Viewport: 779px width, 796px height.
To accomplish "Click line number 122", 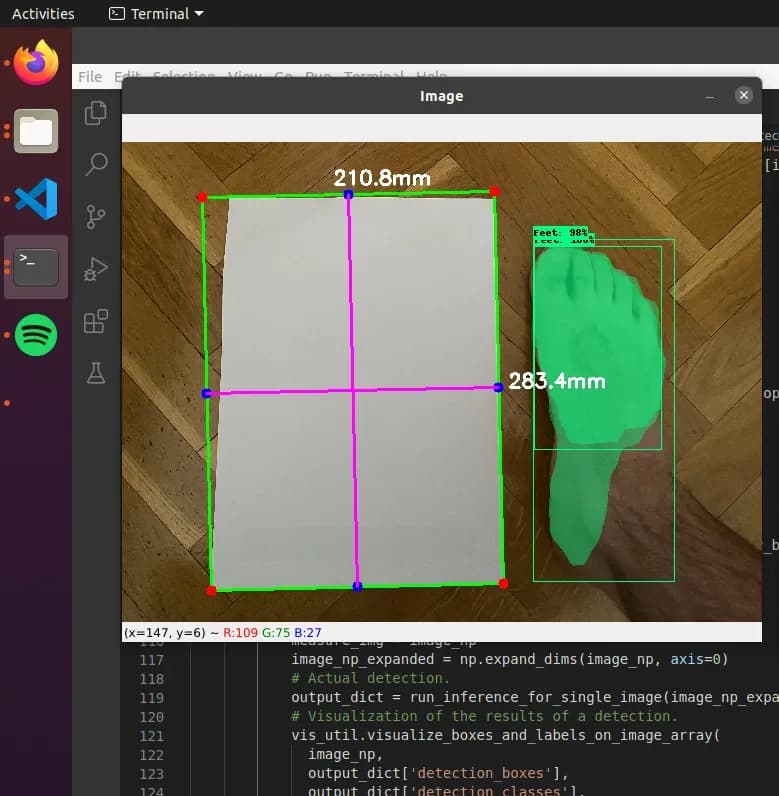I will click(152, 755).
